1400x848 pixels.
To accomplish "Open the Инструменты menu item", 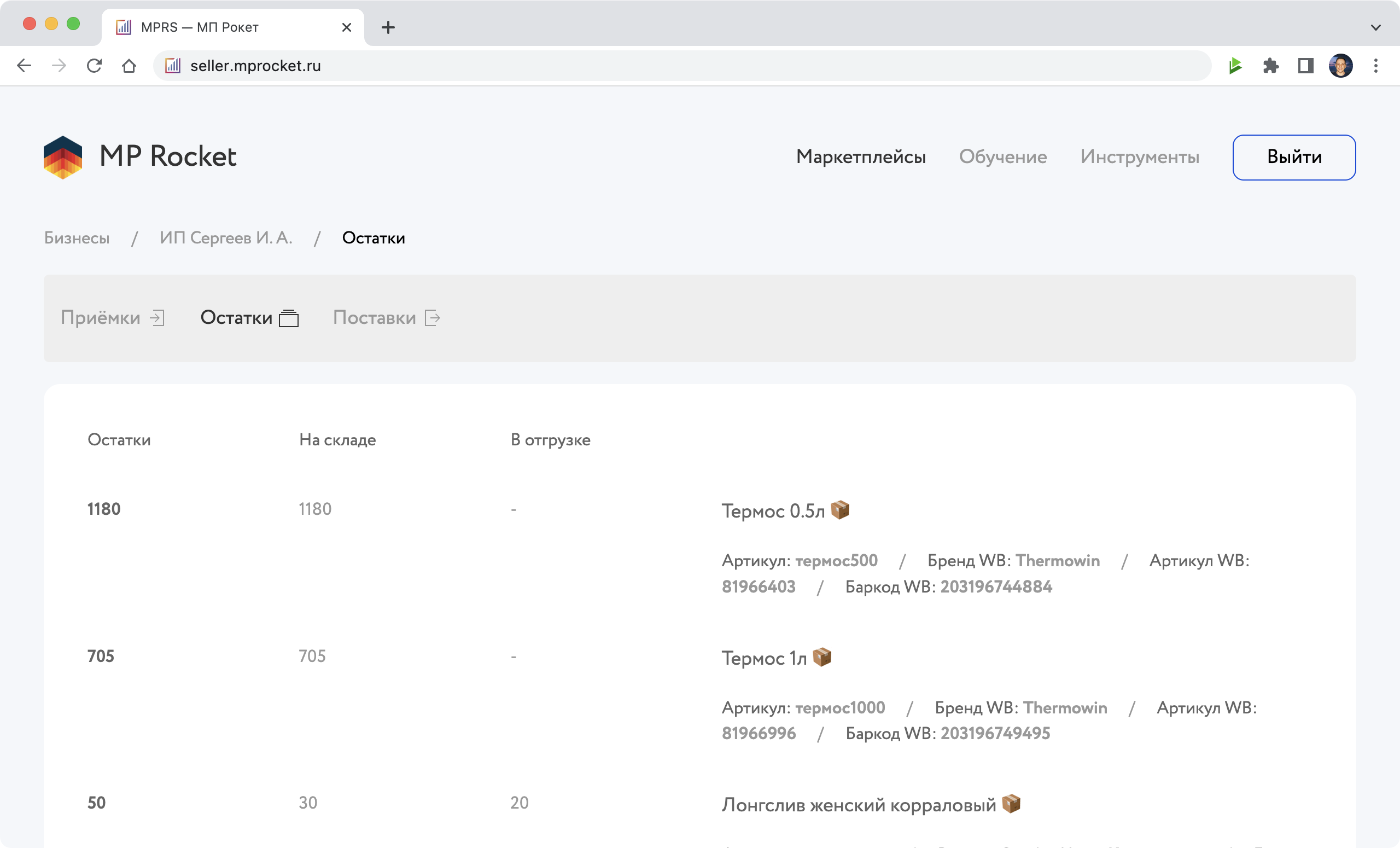I will click(x=1140, y=157).
